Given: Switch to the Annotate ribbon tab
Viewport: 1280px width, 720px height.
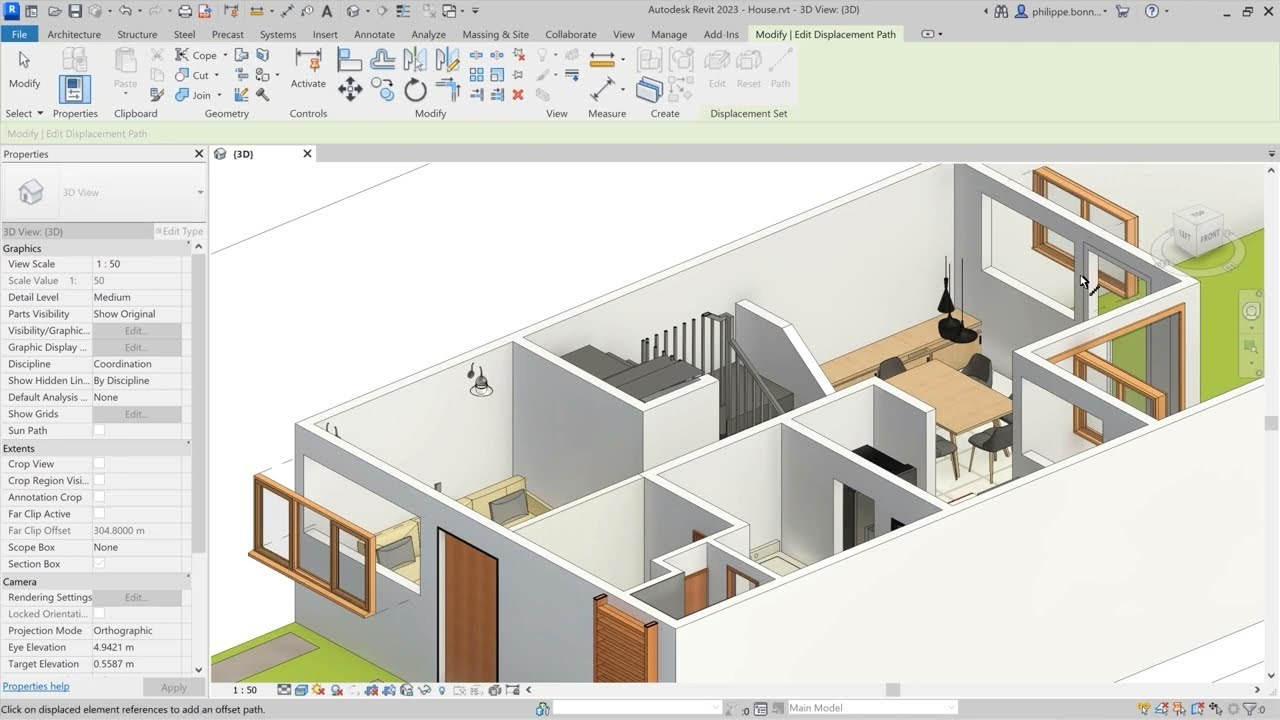Looking at the screenshot, I should coord(374,34).
